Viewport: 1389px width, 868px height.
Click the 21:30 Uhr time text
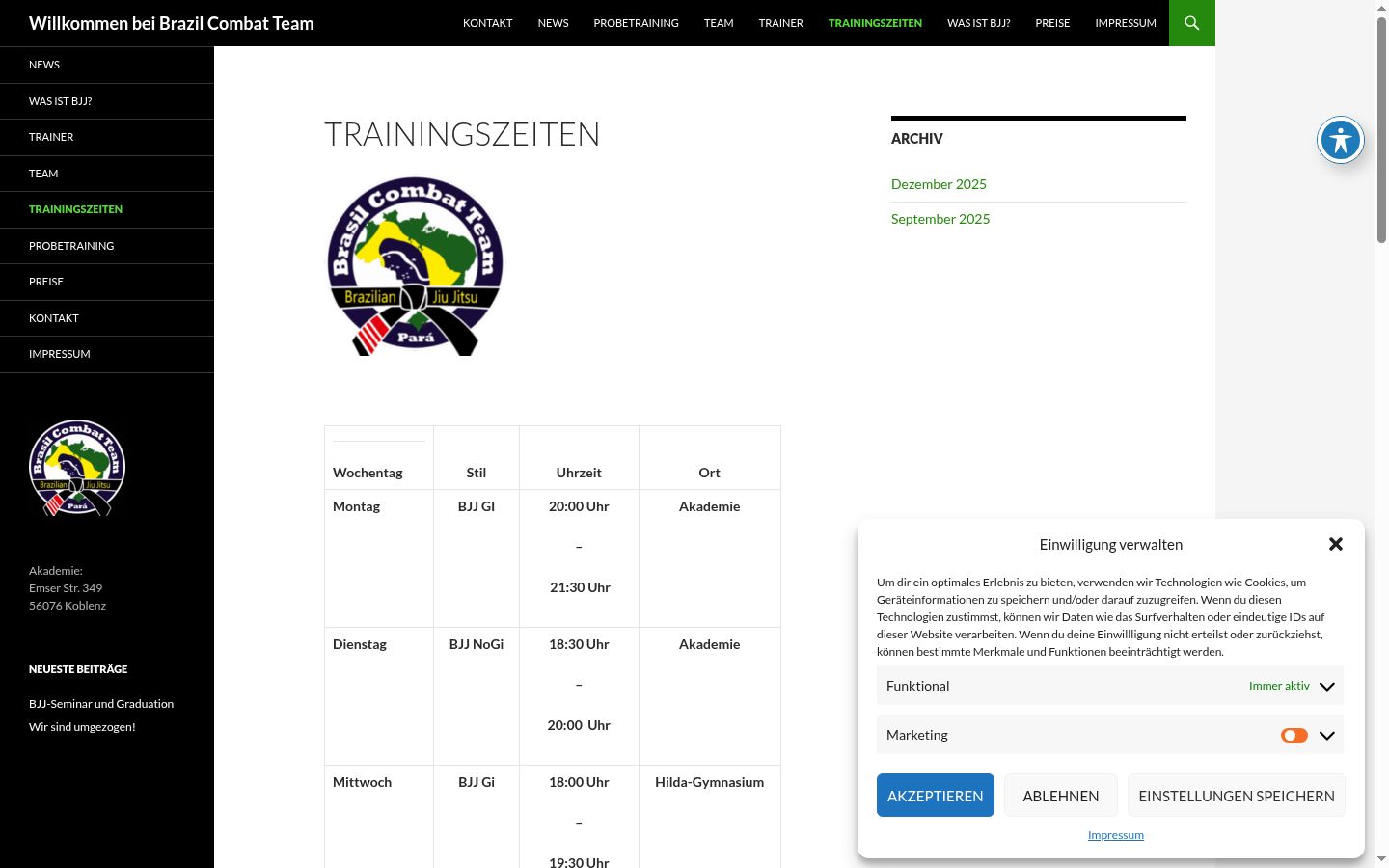[580, 587]
